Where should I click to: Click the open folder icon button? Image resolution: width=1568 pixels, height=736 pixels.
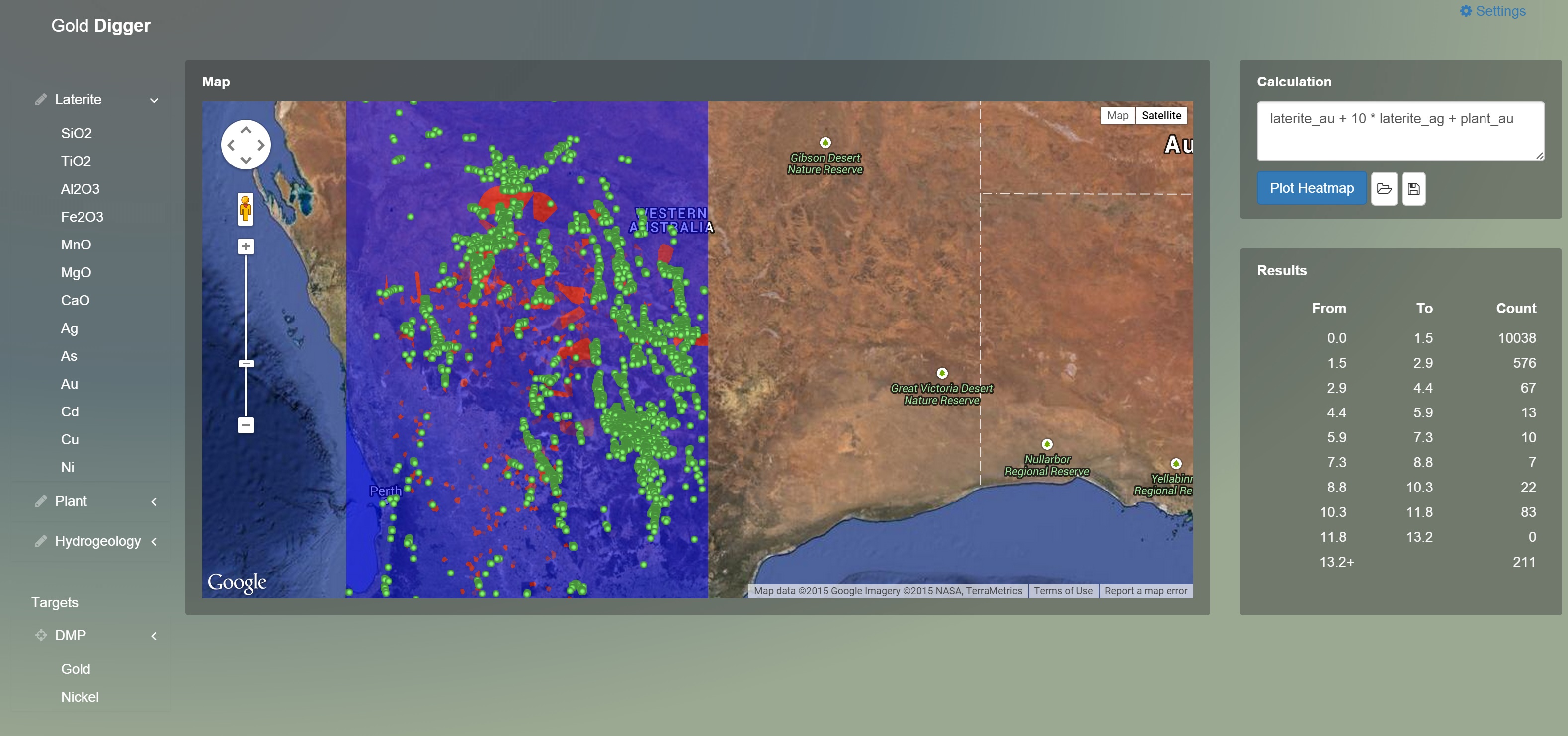click(x=1384, y=188)
